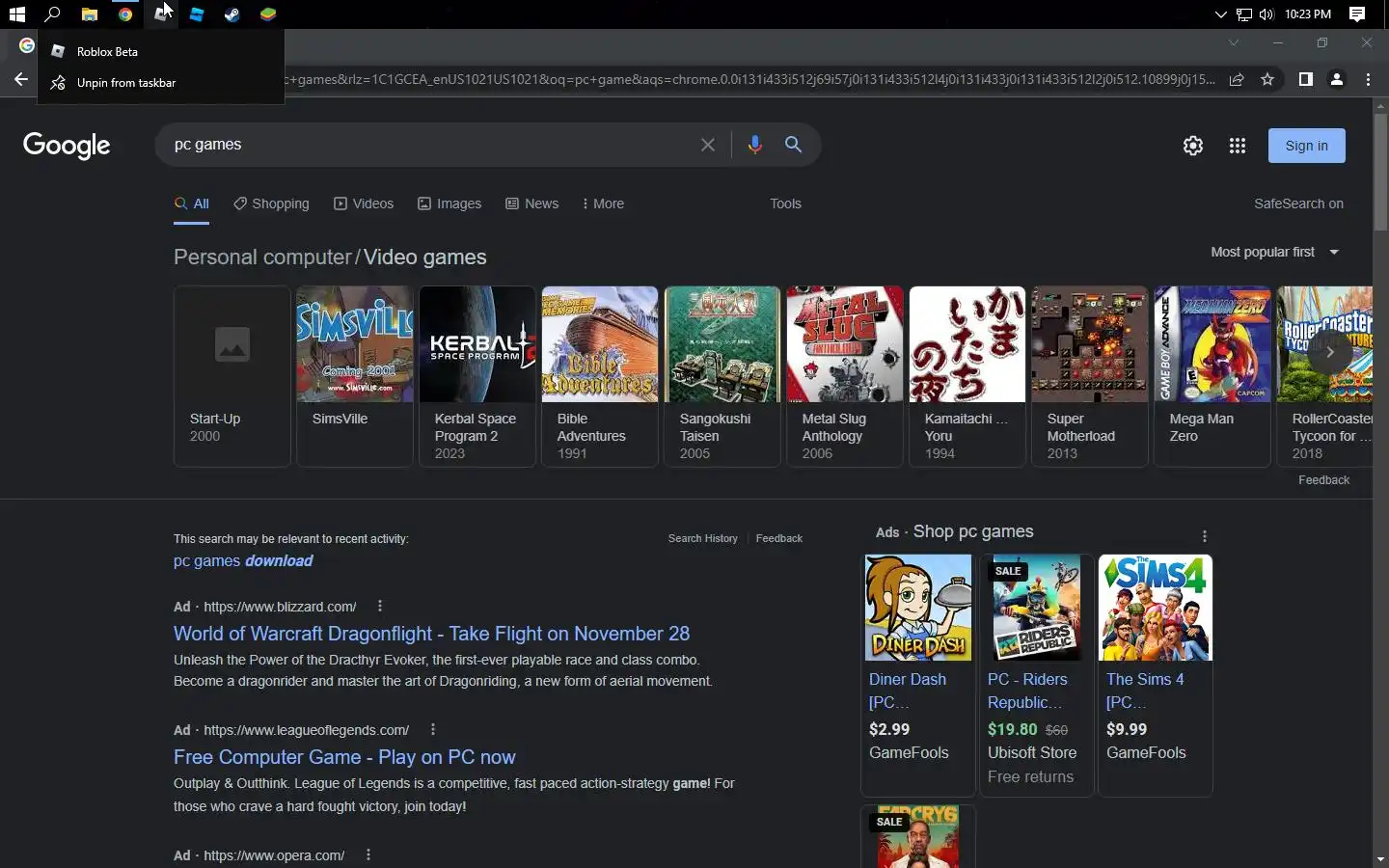1389x868 pixels.
Task: Open the Mega Man Zero card
Action: 1212,376
